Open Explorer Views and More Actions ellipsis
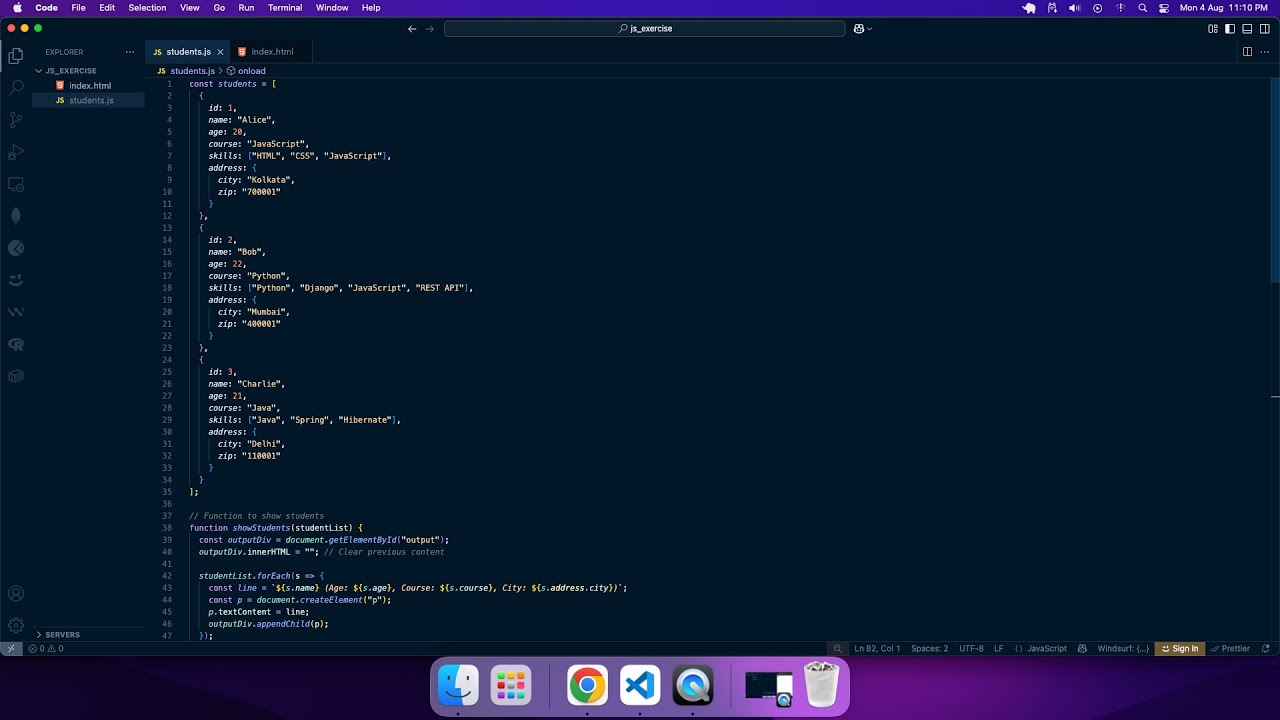This screenshot has width=1280, height=720. (130, 52)
